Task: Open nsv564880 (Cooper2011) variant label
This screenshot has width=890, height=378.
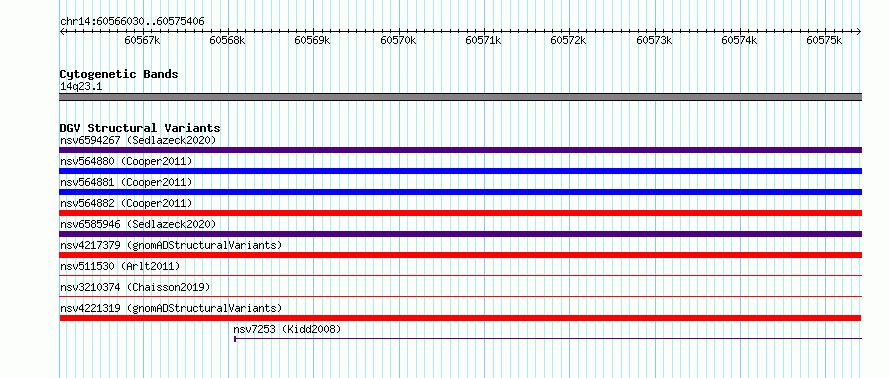Action: 126,161
